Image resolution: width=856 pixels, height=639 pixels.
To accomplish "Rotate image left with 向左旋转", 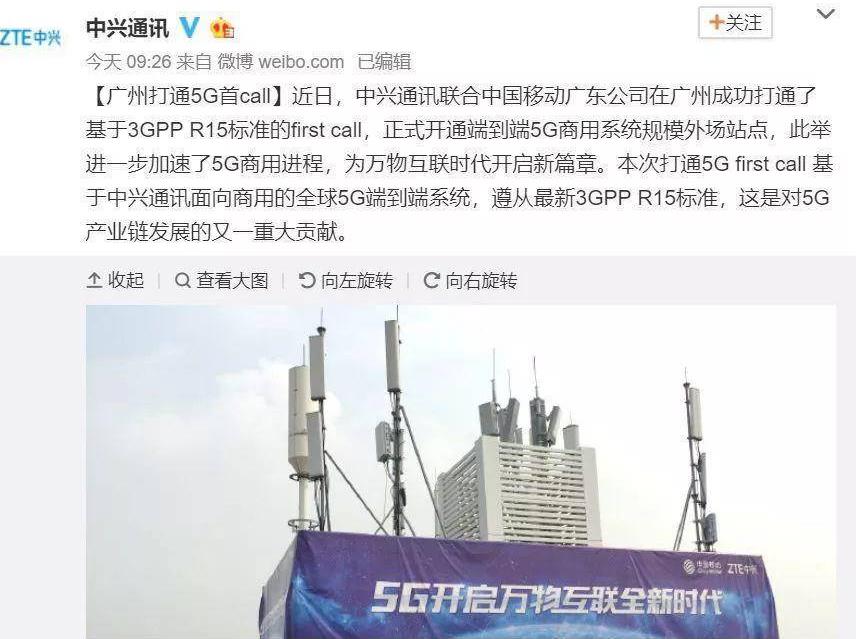I will (x=346, y=280).
